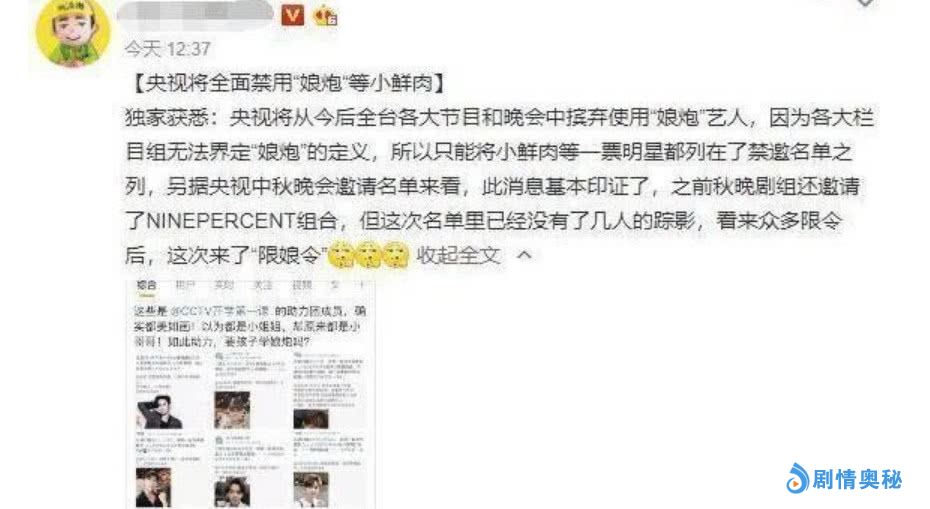The width and height of the screenshot is (930, 509).
Task: Select the 视频 tab in embedded screenshot
Action: 302,285
